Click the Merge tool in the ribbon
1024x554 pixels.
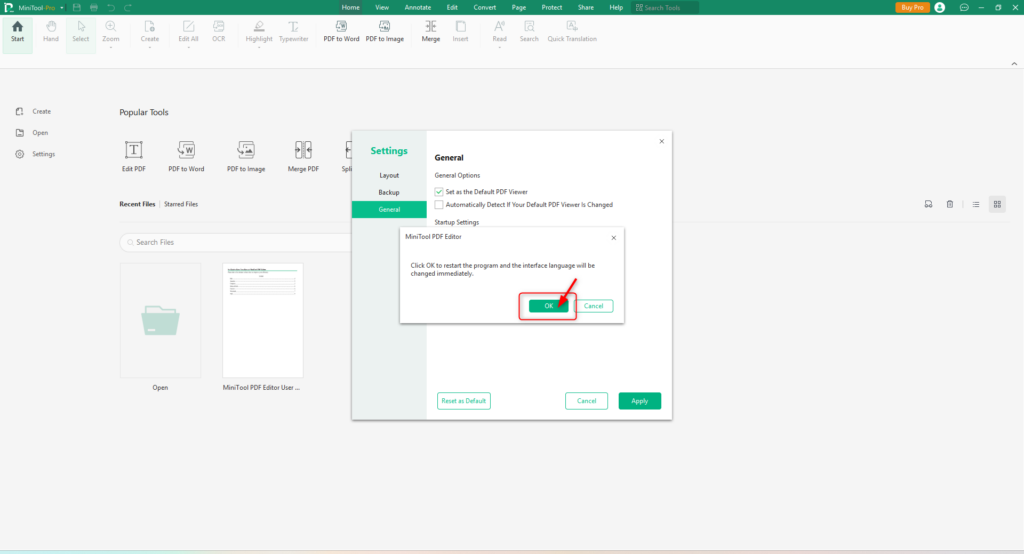click(x=430, y=31)
